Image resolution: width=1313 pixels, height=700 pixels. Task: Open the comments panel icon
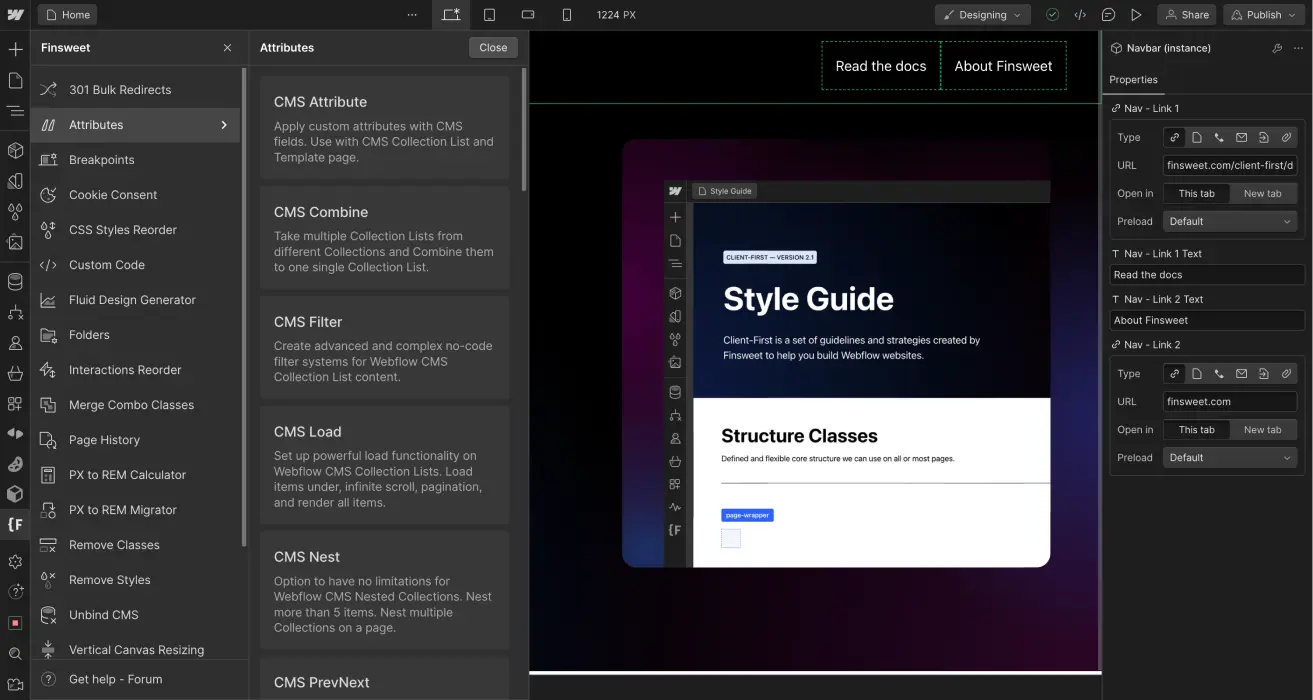1107,15
